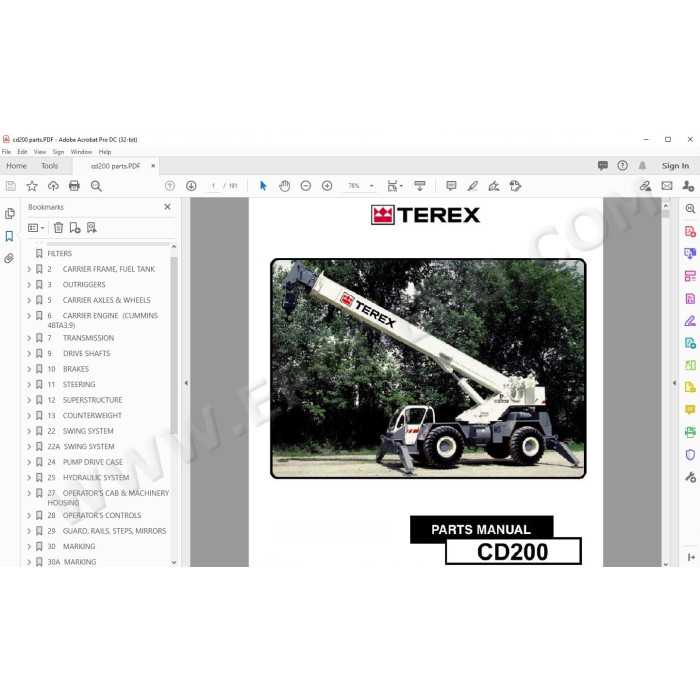Screen dimensions: 700x700
Task: Go to previous page arrow
Action: [x=170, y=186]
